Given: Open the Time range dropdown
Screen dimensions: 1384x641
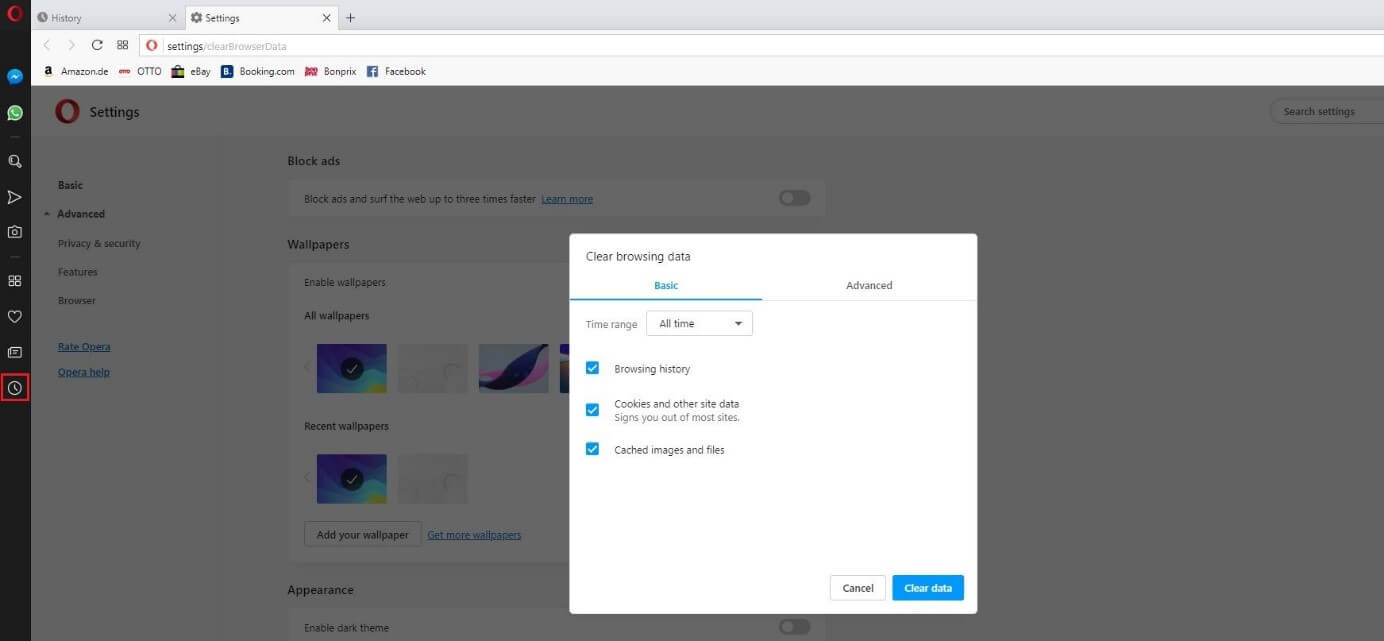Looking at the screenshot, I should tap(699, 324).
